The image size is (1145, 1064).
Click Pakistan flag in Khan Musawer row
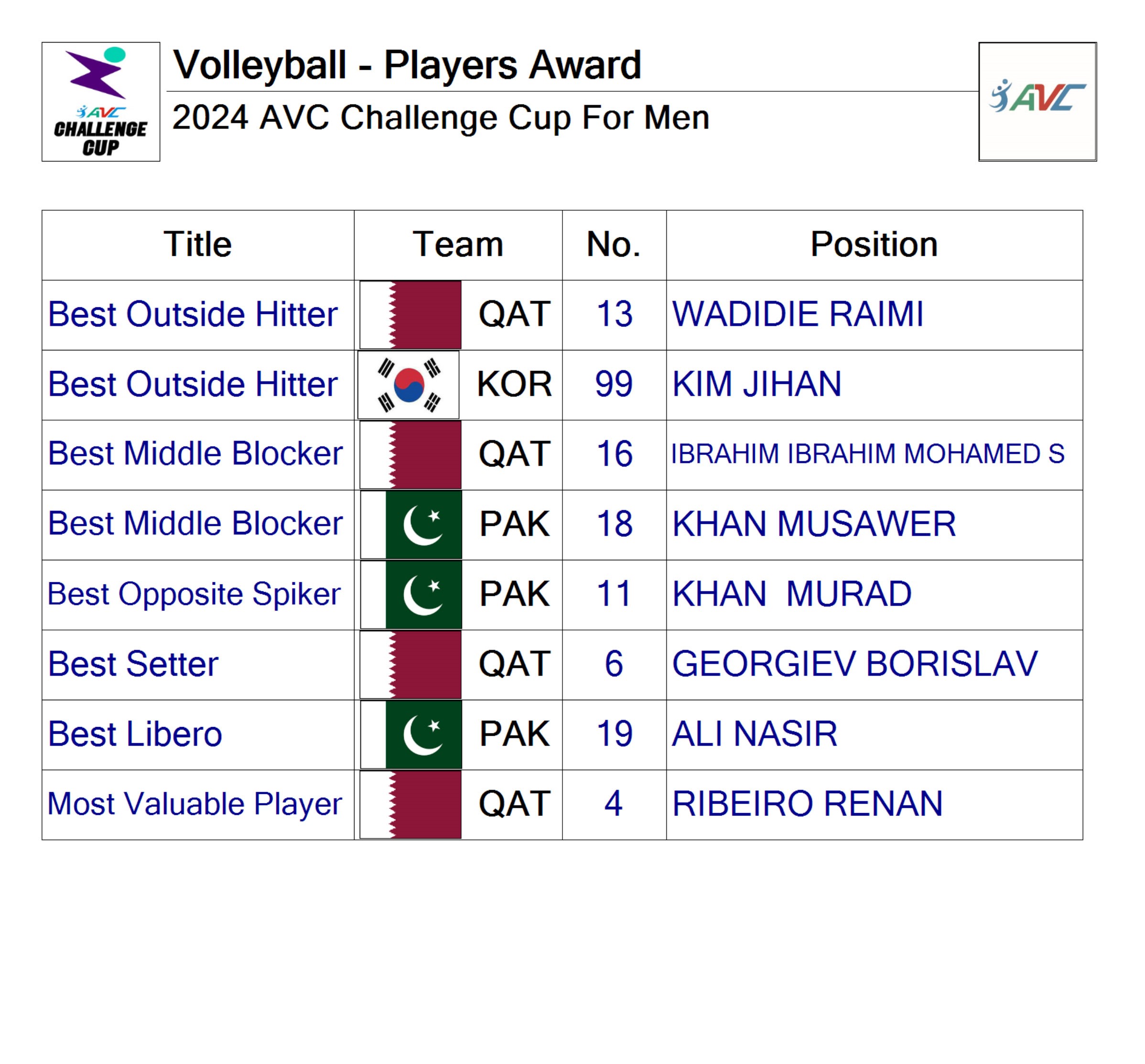click(411, 524)
